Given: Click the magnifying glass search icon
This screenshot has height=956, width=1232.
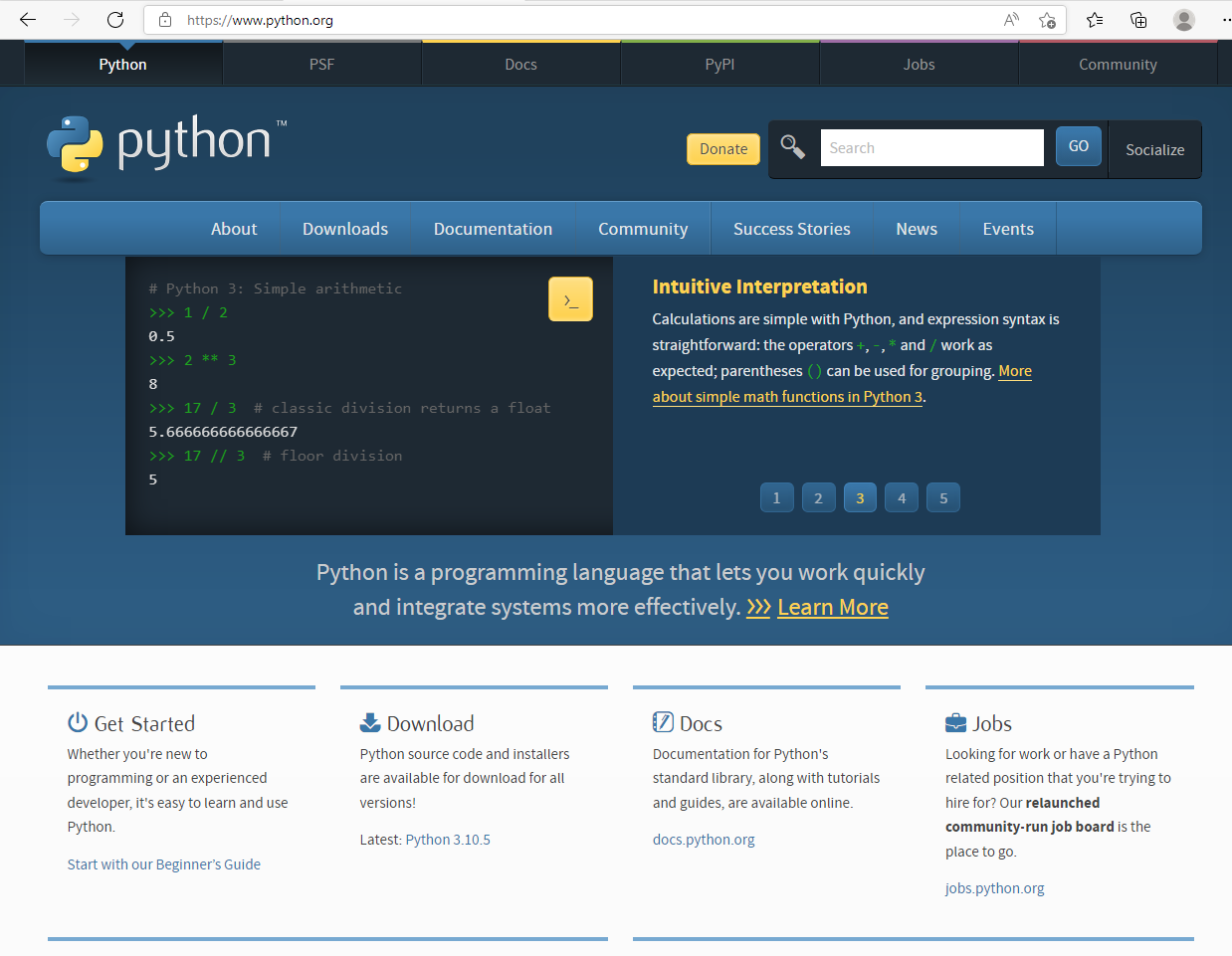Looking at the screenshot, I should point(792,147).
